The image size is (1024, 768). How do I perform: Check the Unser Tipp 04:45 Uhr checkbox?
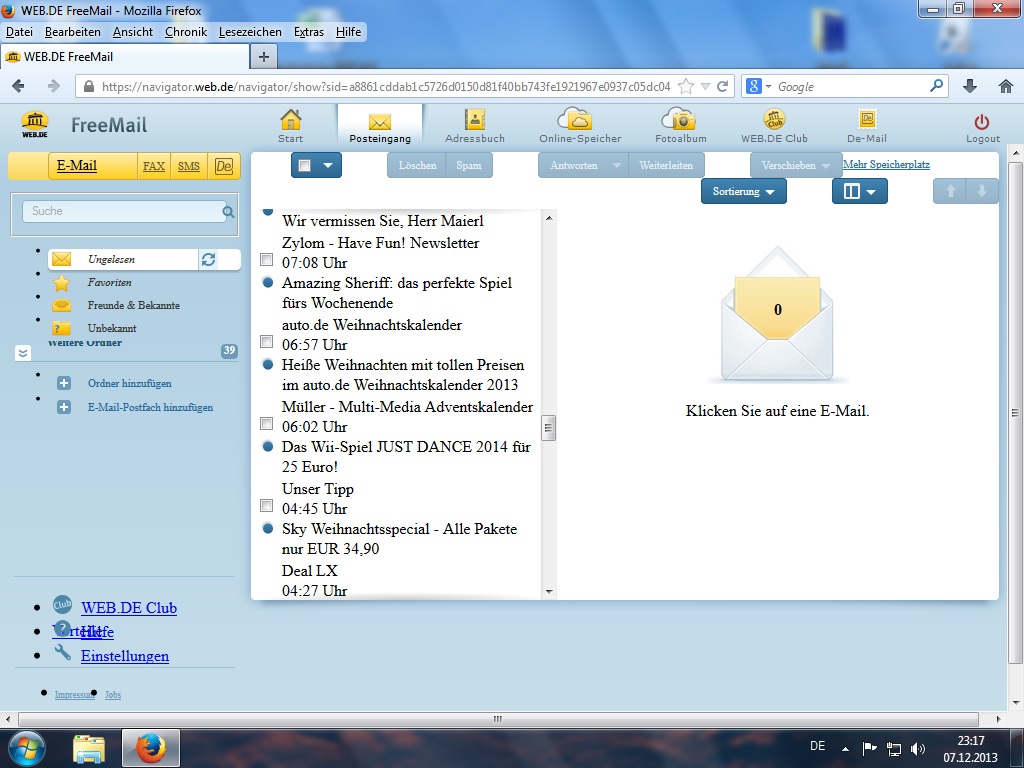[266, 505]
